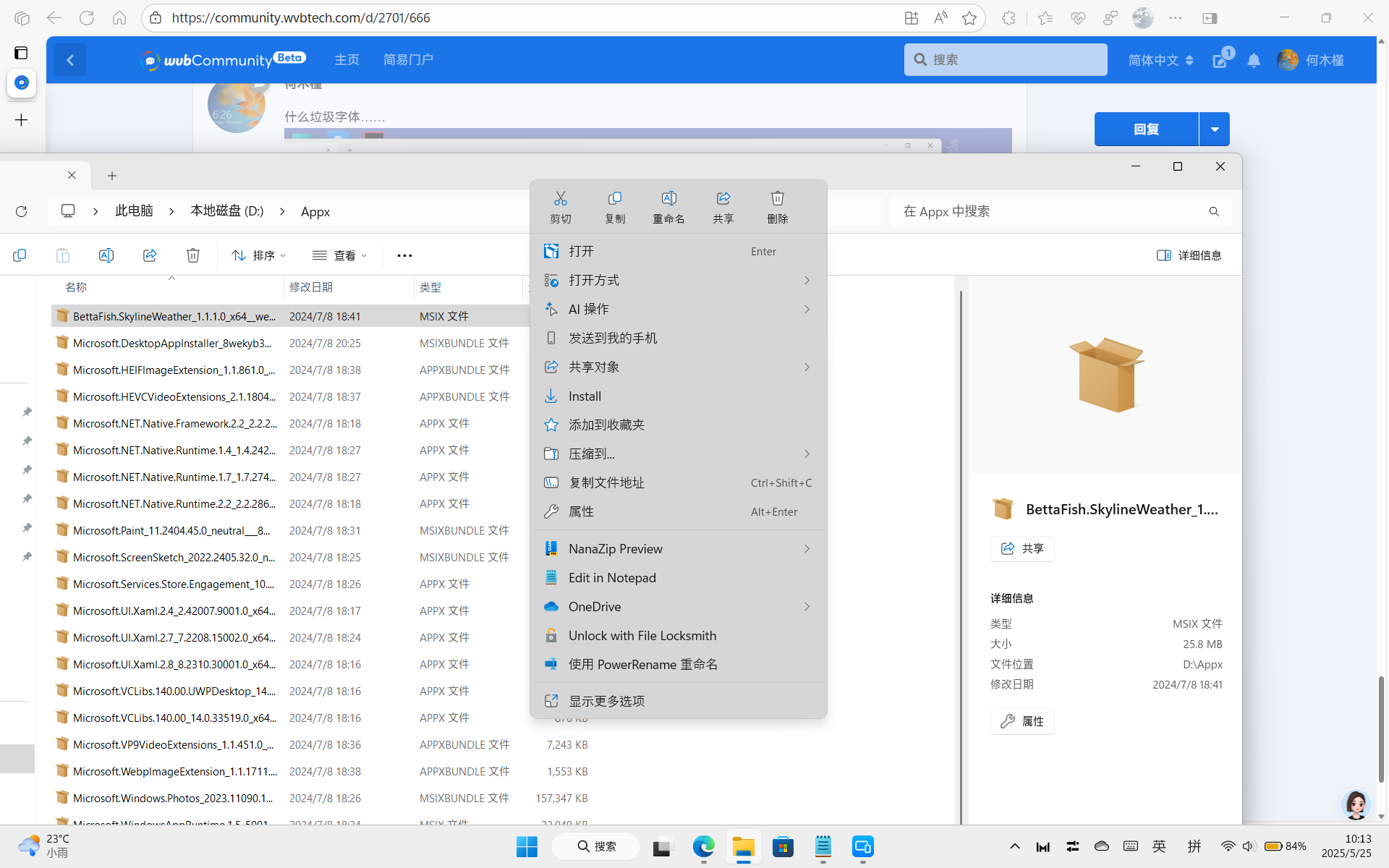Click the 修改日期 column header

[311, 287]
